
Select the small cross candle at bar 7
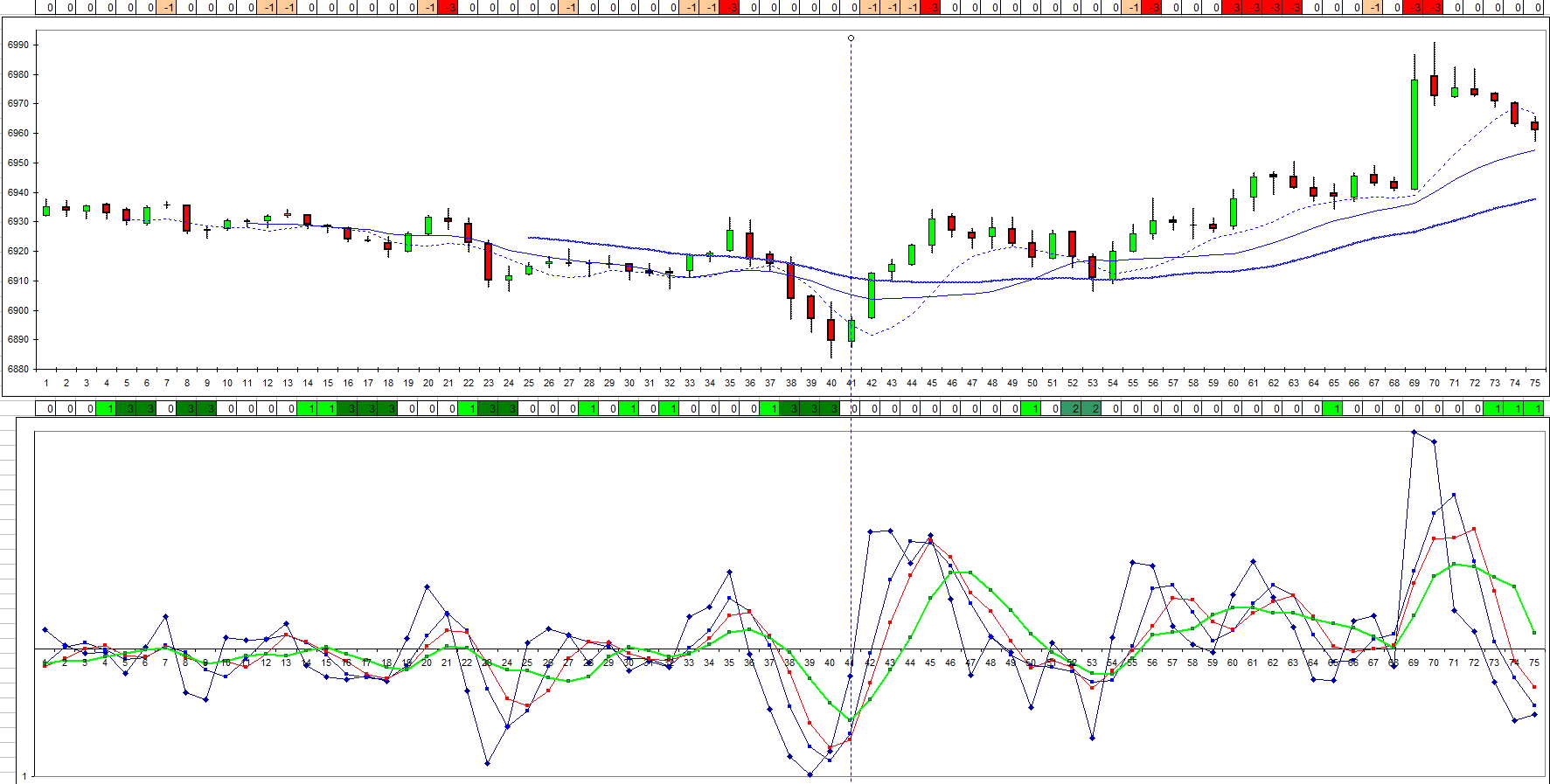[167, 205]
